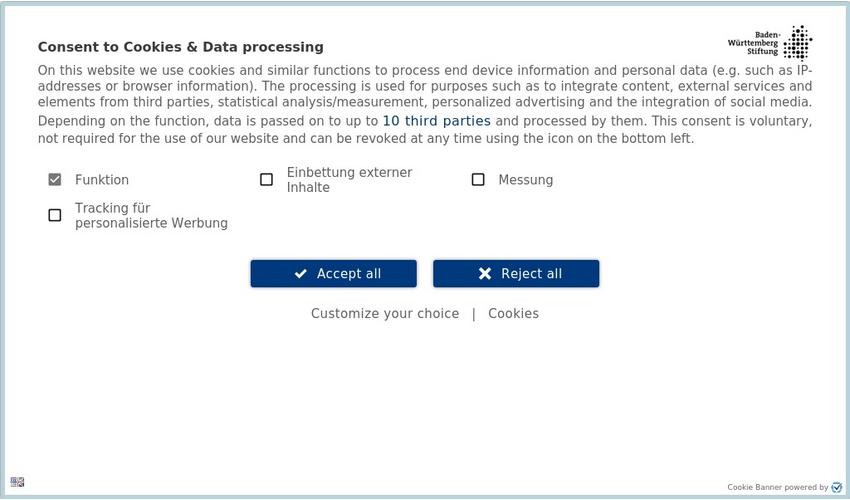Viewport: 850px width, 500px height.
Task: Open the language flag icon at bottom left
Action: (x=17, y=482)
